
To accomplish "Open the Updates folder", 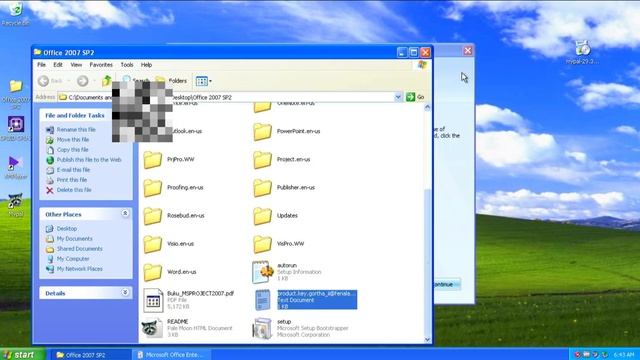I will click(x=275, y=216).
